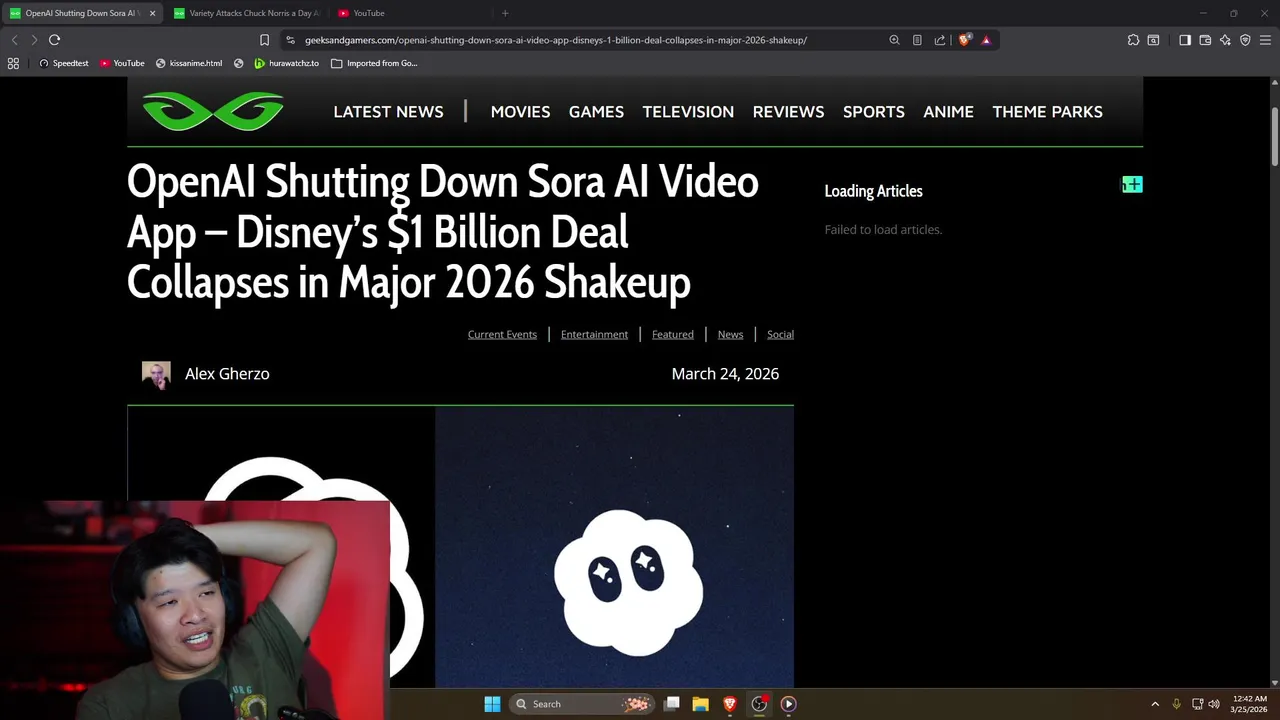This screenshot has width=1280, height=720.
Task: Open the browser hamburger main menu
Action: point(1265,40)
